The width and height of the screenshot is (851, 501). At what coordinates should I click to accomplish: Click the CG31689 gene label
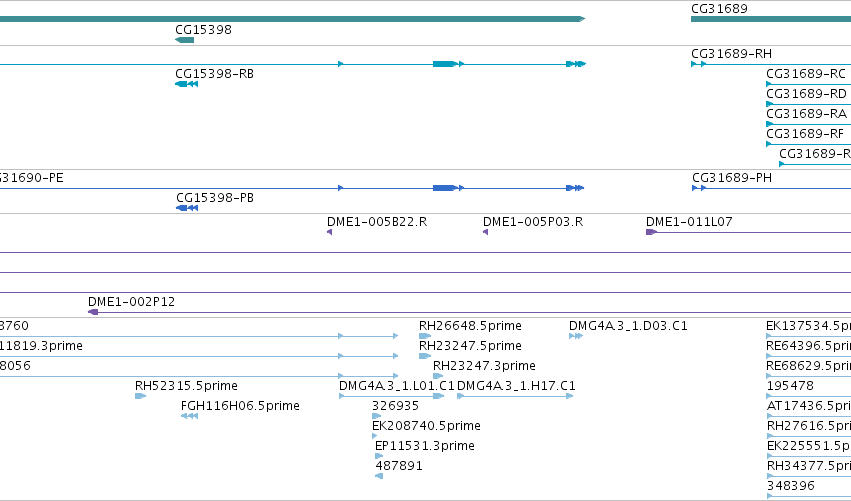click(719, 9)
